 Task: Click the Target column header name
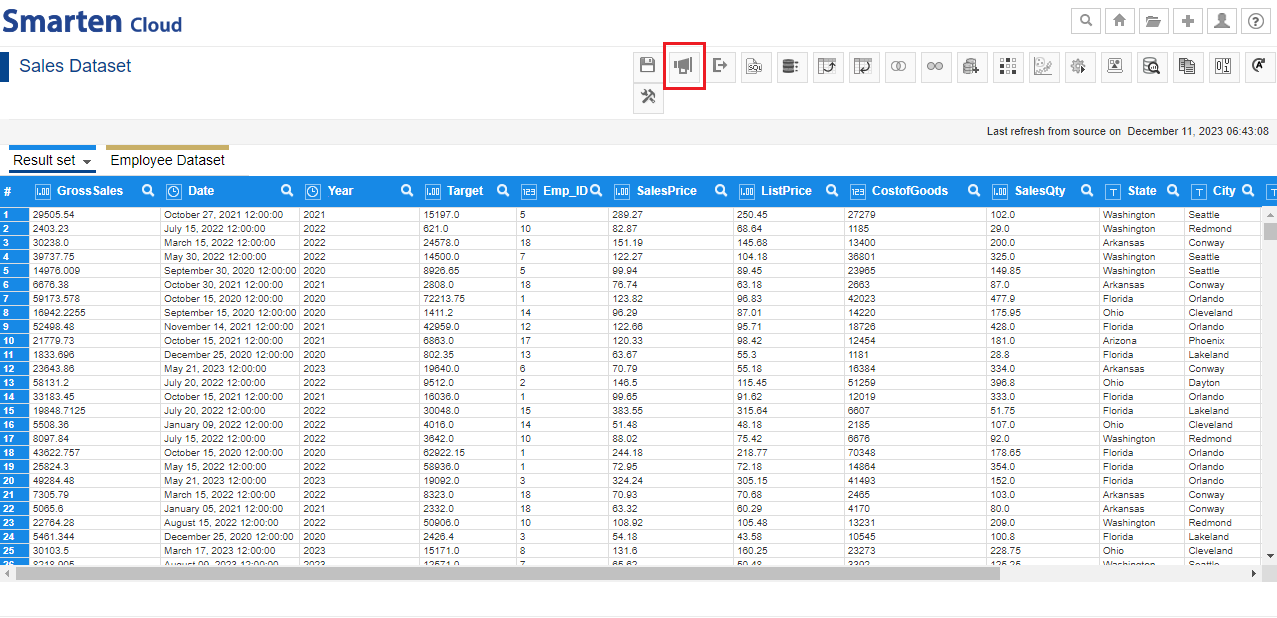[x=465, y=191]
